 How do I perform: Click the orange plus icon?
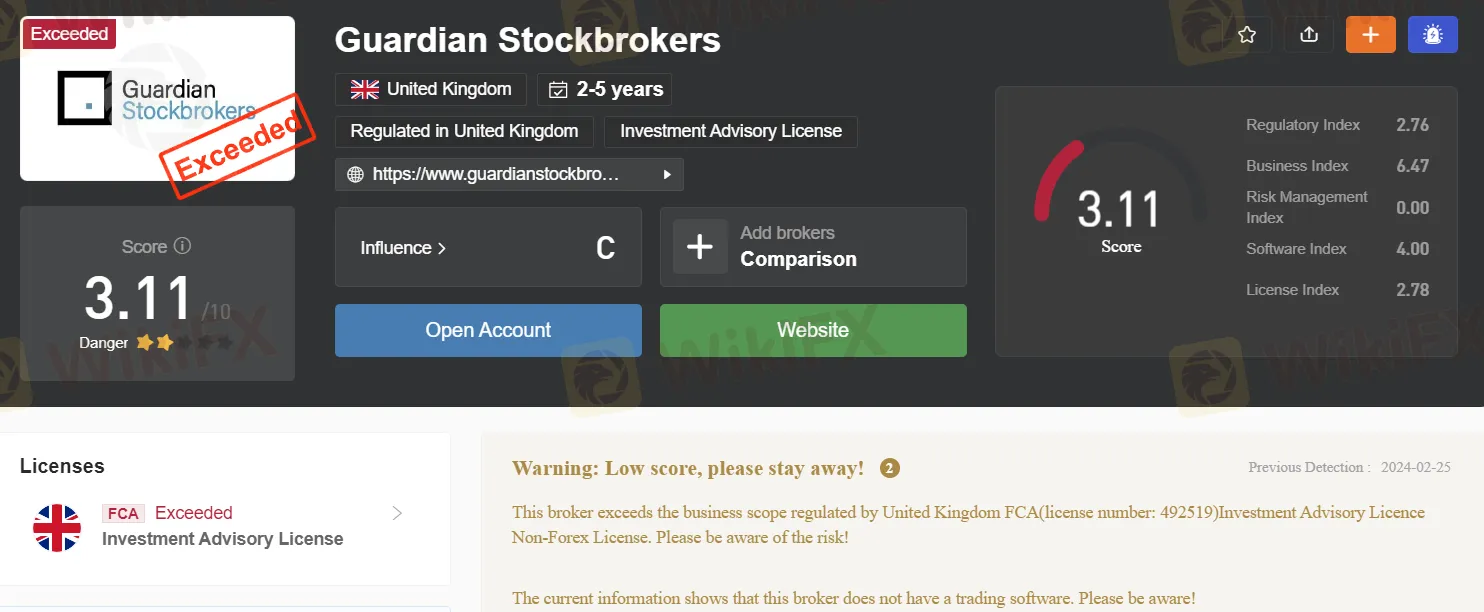point(1370,35)
